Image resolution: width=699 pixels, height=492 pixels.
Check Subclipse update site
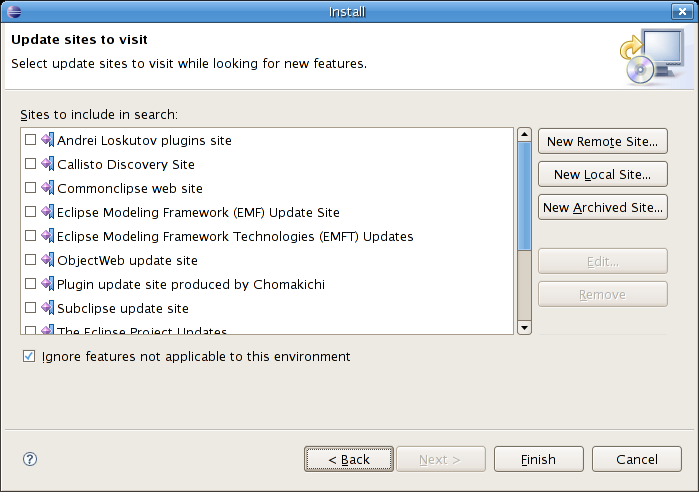pos(30,308)
